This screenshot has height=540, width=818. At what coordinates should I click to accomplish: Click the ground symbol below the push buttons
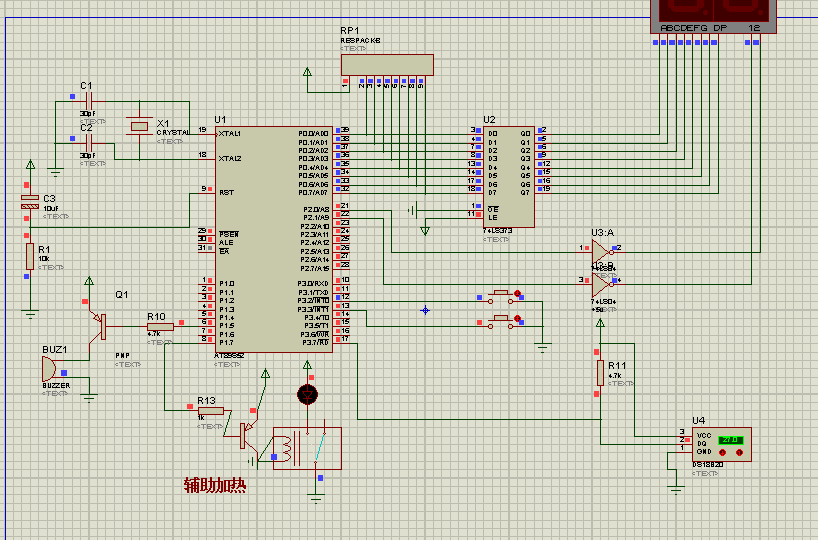(x=543, y=347)
